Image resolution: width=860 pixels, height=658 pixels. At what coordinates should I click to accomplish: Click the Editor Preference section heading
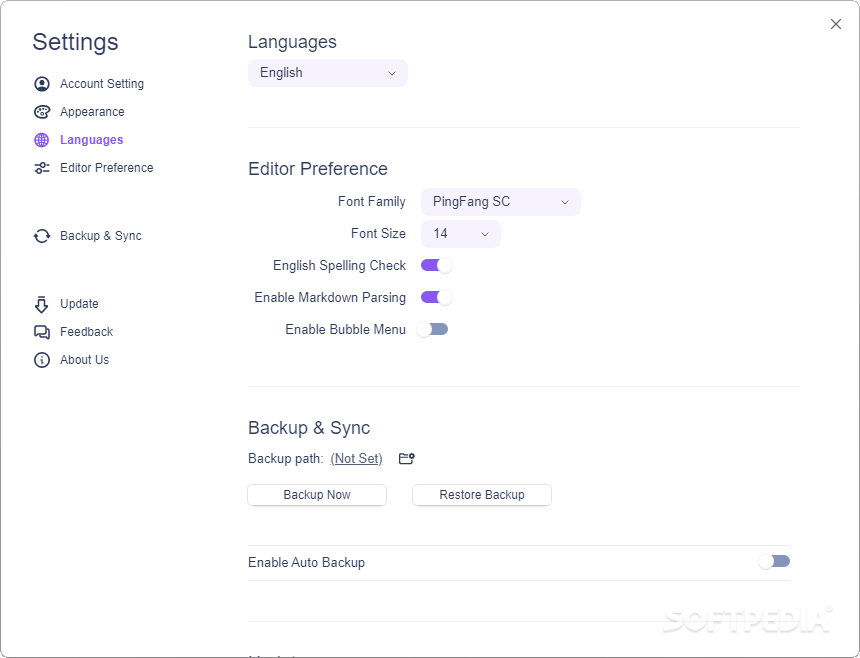click(318, 169)
